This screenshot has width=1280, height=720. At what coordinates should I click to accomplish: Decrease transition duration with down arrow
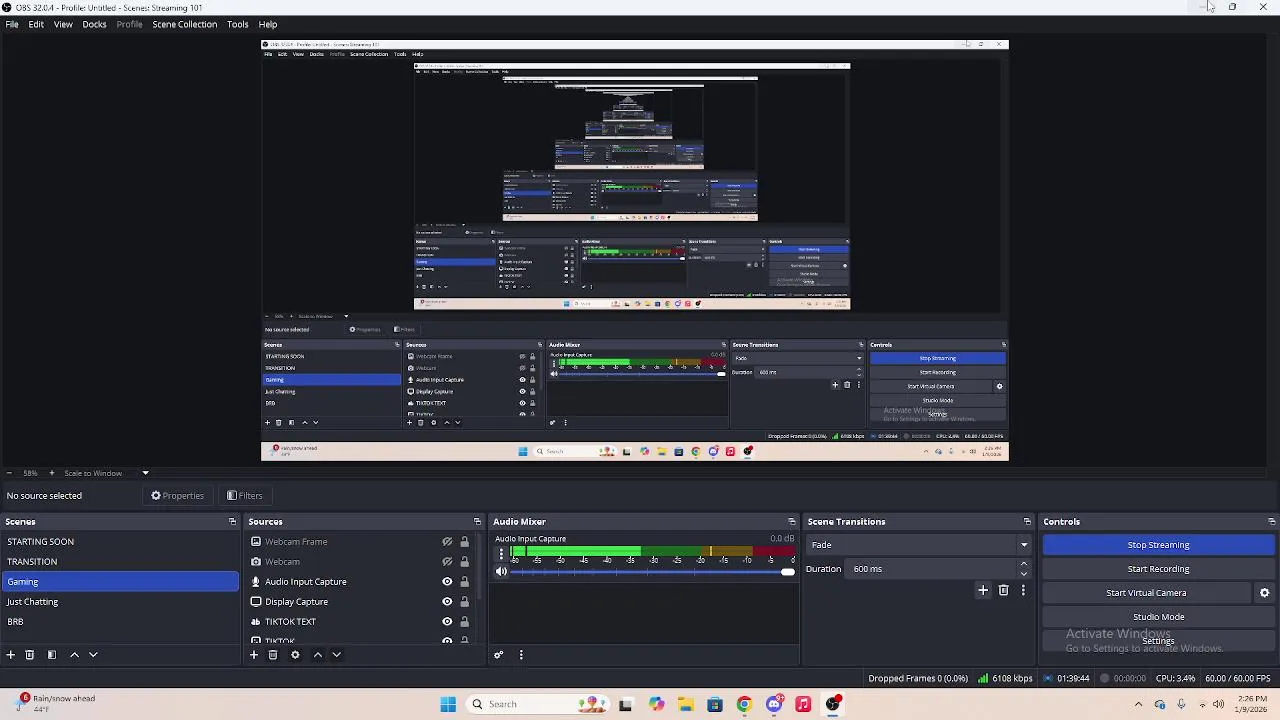[1023, 574]
